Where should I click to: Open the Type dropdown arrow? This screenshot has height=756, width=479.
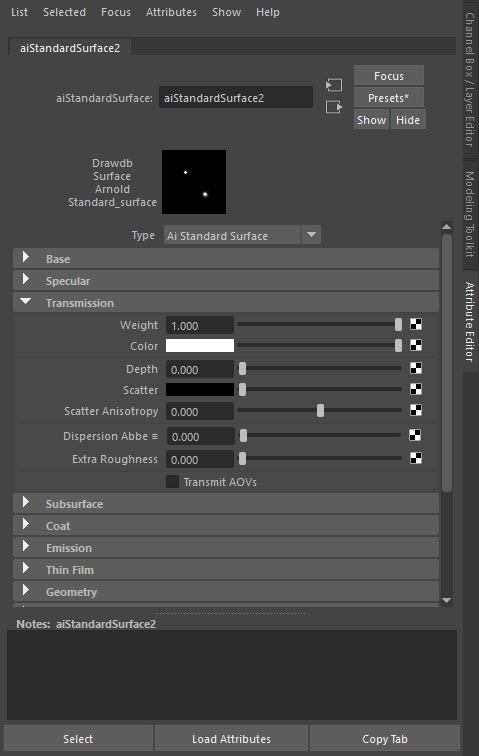click(311, 235)
